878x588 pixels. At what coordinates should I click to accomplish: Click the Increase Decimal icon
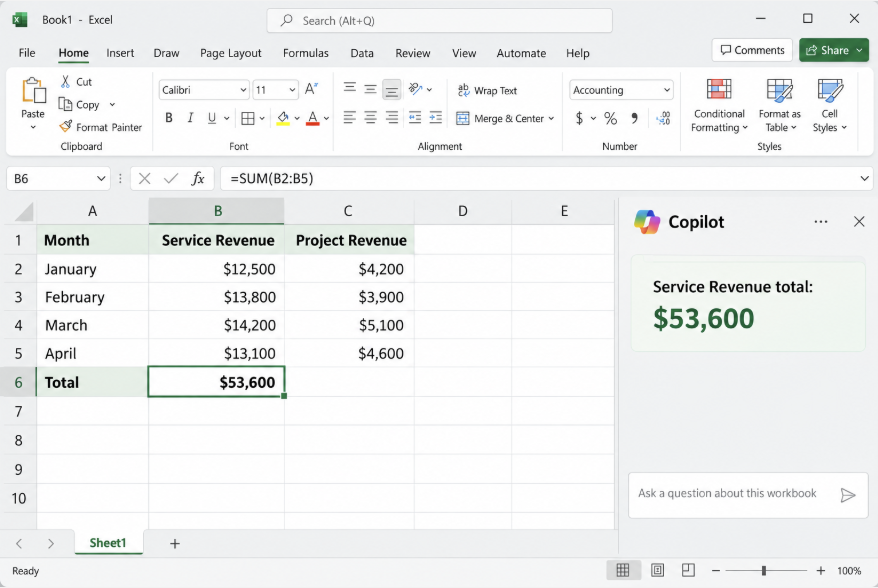(x=664, y=118)
